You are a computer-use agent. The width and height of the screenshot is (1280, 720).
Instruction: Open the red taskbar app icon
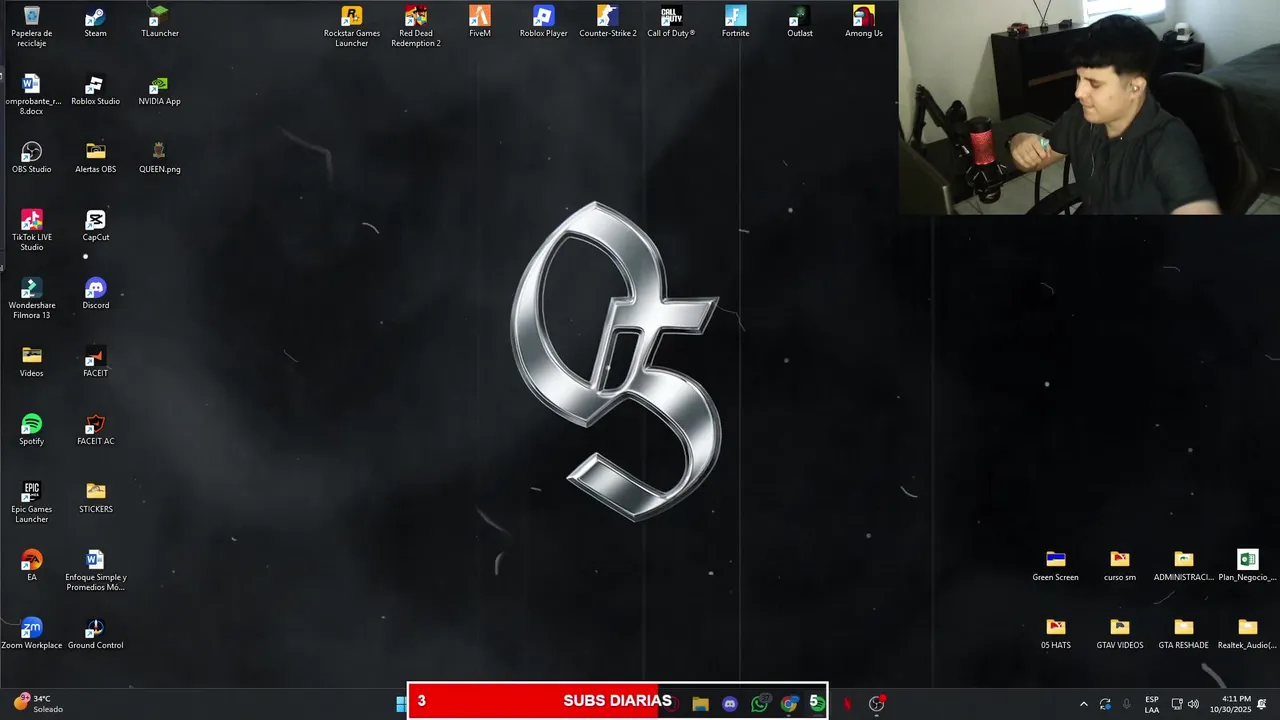(x=847, y=704)
